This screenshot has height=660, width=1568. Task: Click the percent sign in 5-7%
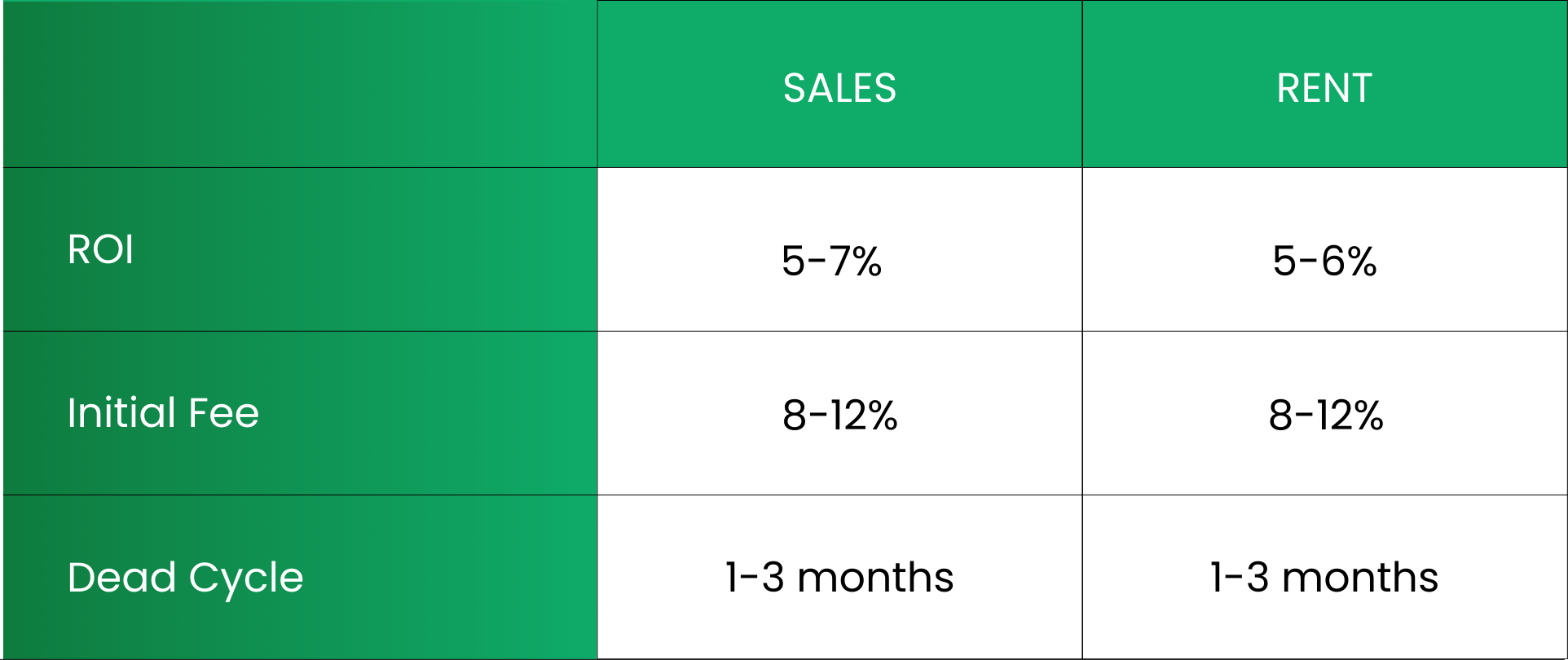click(x=865, y=262)
